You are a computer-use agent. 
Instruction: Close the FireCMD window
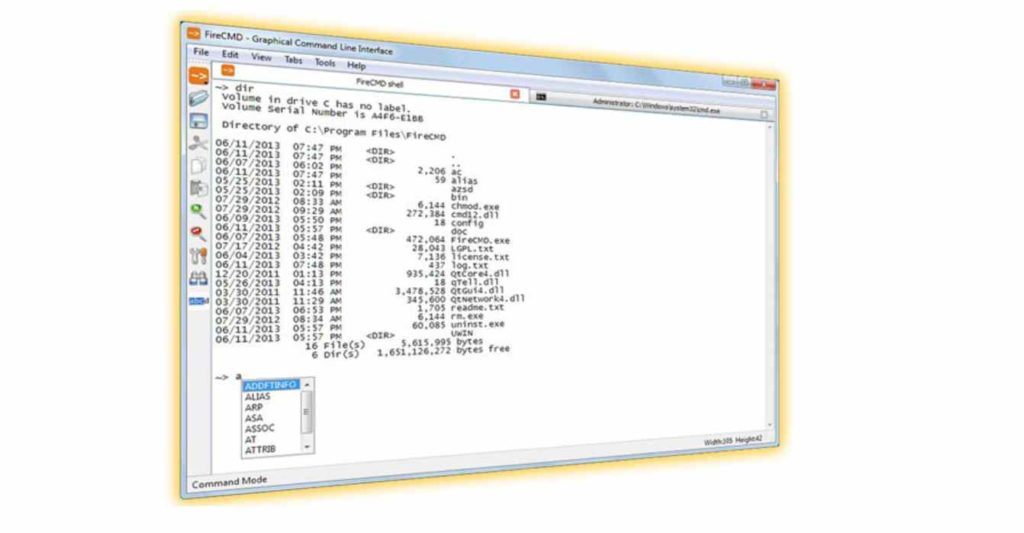(761, 84)
